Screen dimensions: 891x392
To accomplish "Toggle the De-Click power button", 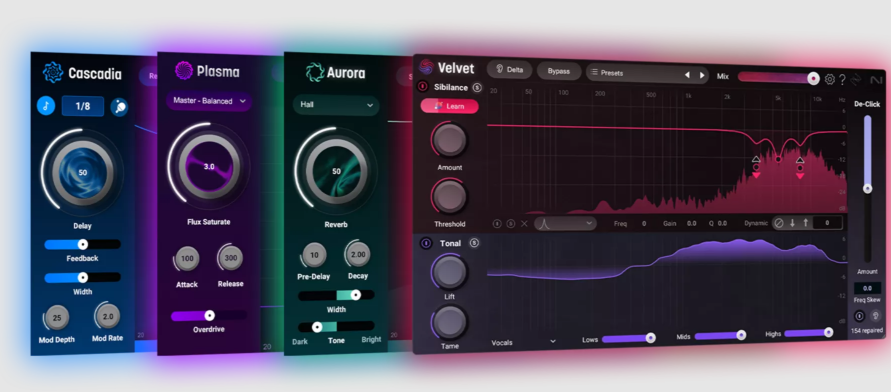I will [860, 316].
